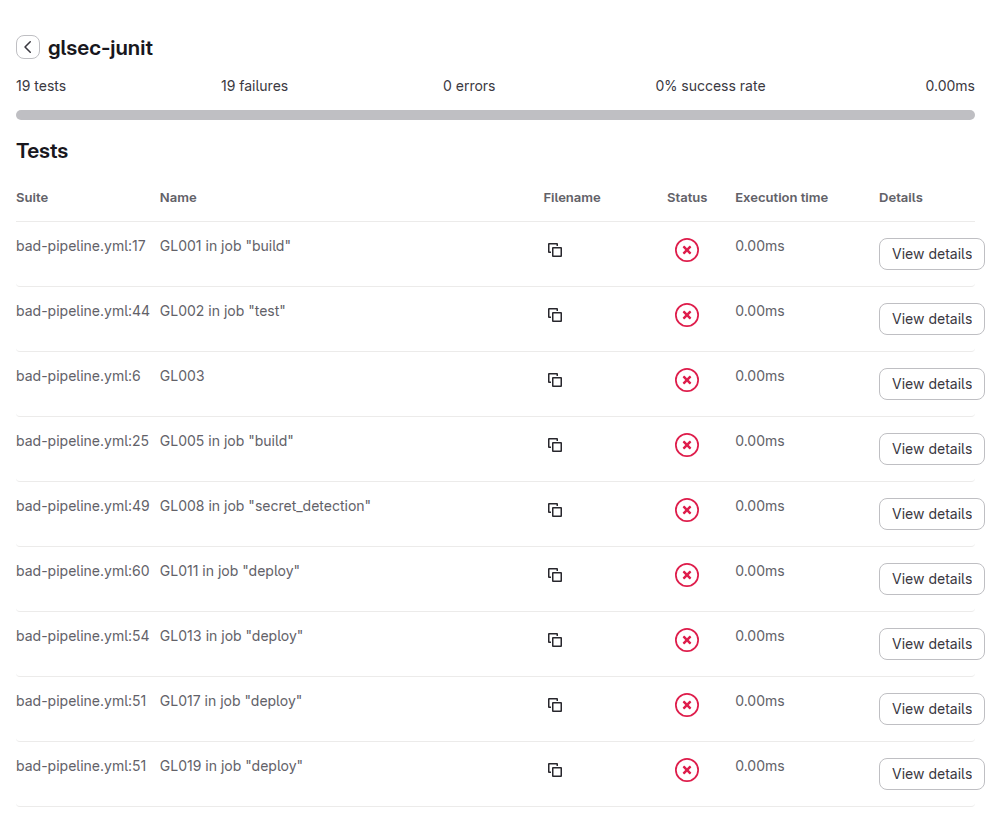Click test name GL017 in job "deploy"
The height and width of the screenshot is (832, 991).
(x=231, y=701)
